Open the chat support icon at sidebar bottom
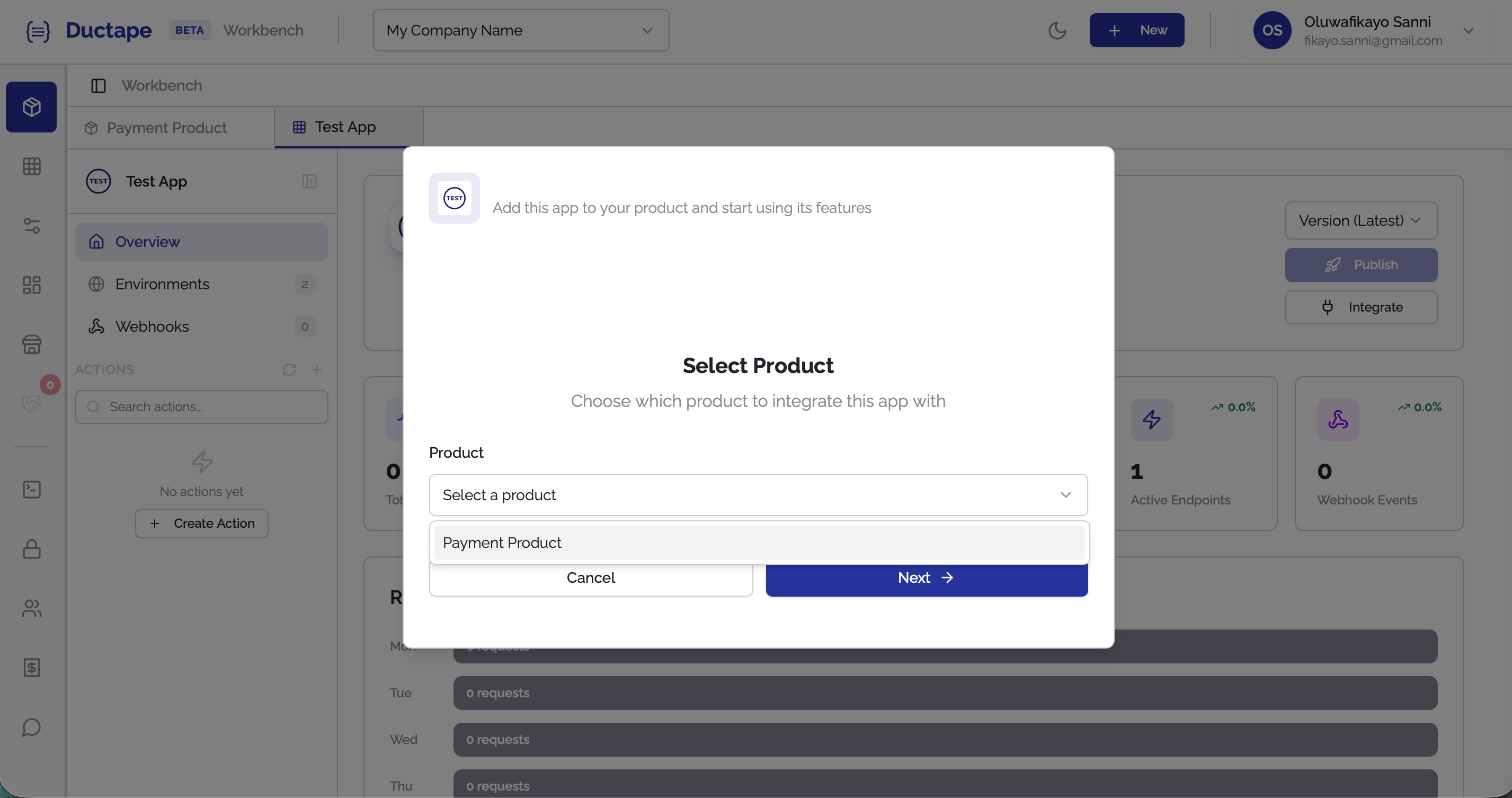The height and width of the screenshot is (798, 1512). [x=31, y=728]
